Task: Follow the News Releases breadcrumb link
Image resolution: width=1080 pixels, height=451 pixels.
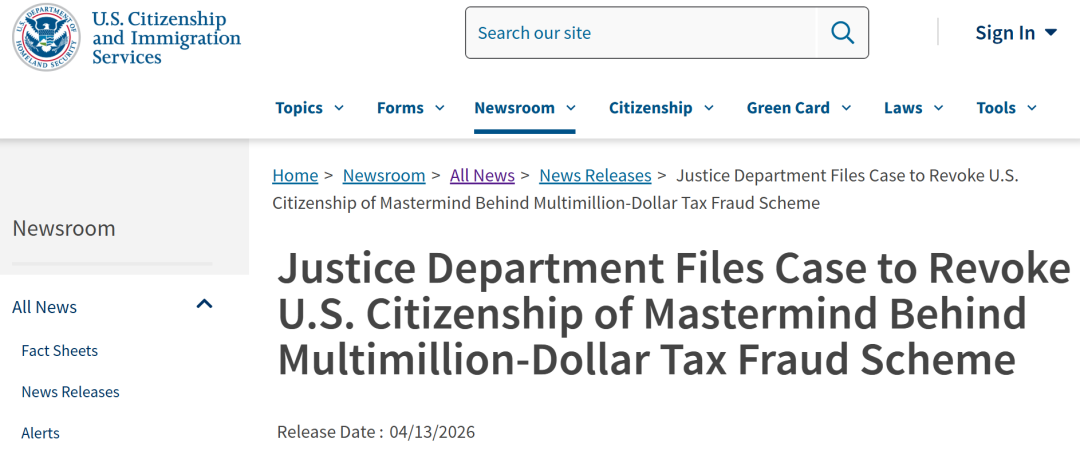Action: [x=595, y=175]
